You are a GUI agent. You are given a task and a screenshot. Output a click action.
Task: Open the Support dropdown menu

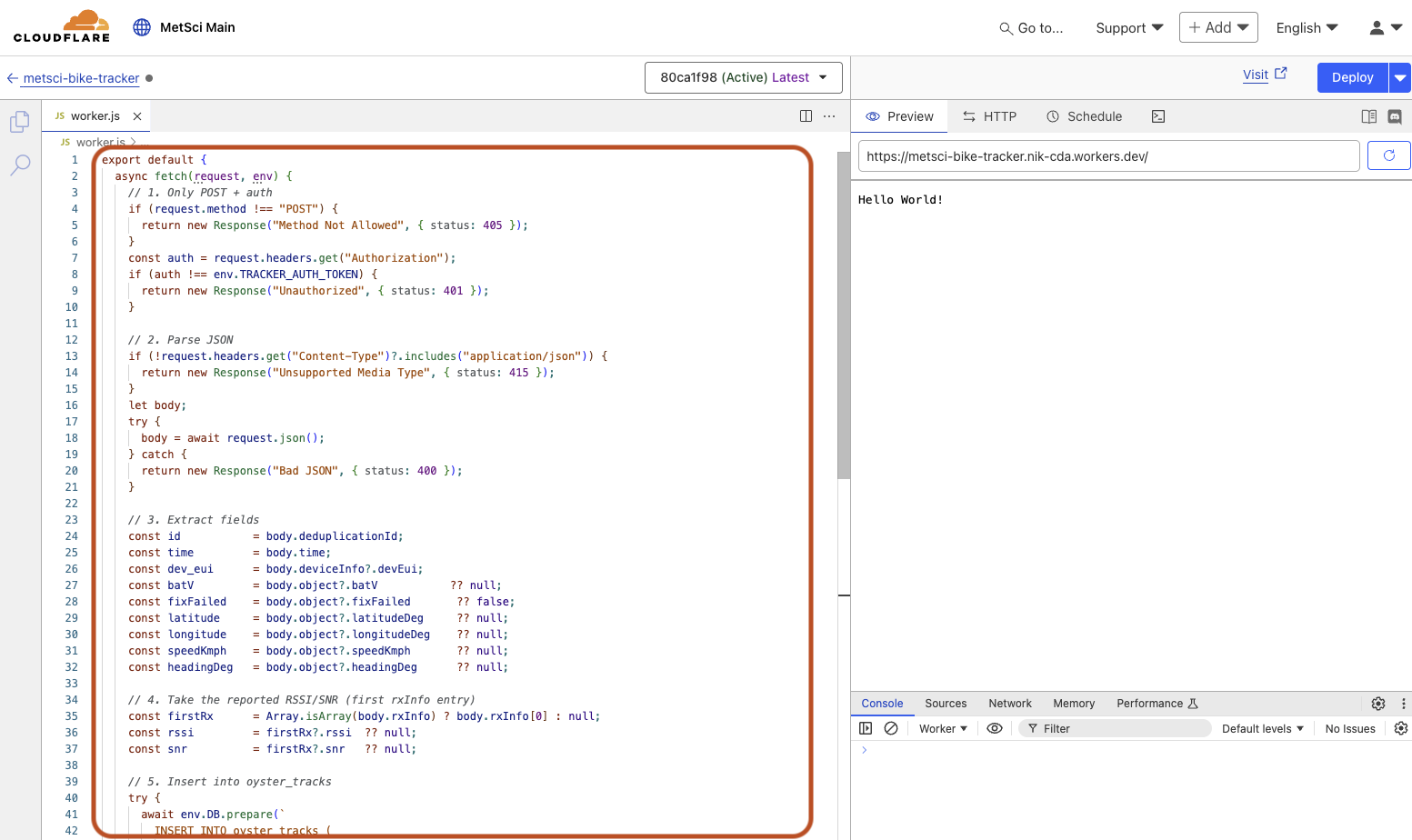point(1129,28)
